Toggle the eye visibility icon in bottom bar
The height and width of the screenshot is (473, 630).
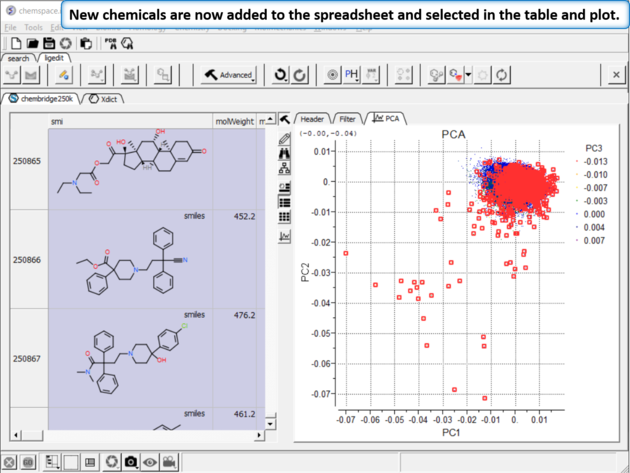[x=150, y=462]
